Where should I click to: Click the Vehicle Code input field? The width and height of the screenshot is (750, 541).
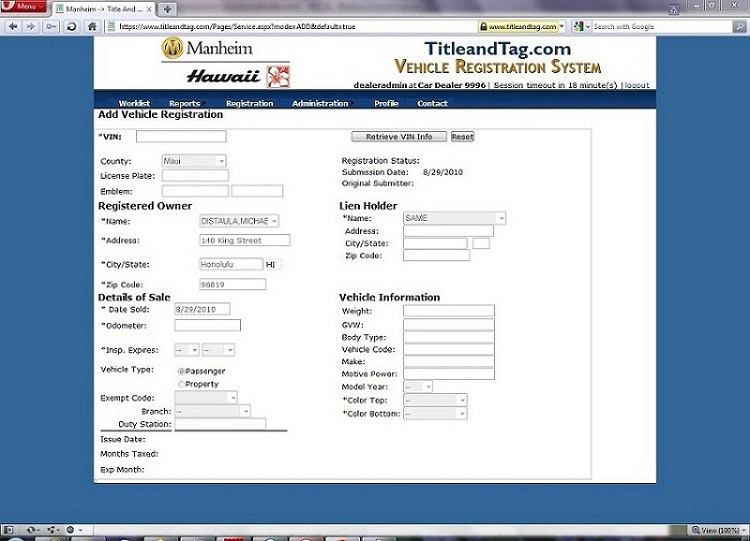click(x=449, y=349)
